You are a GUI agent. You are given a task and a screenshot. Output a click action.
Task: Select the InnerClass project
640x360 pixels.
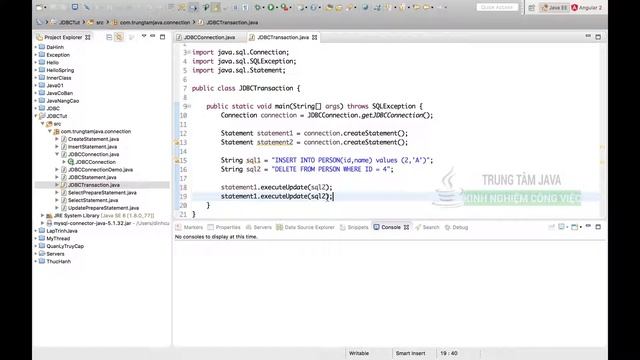(x=58, y=78)
